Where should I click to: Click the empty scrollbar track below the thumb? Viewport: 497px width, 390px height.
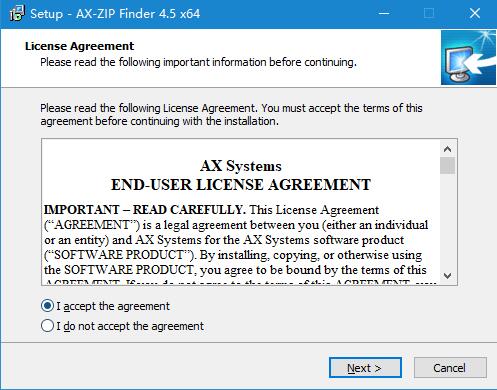[447, 221]
